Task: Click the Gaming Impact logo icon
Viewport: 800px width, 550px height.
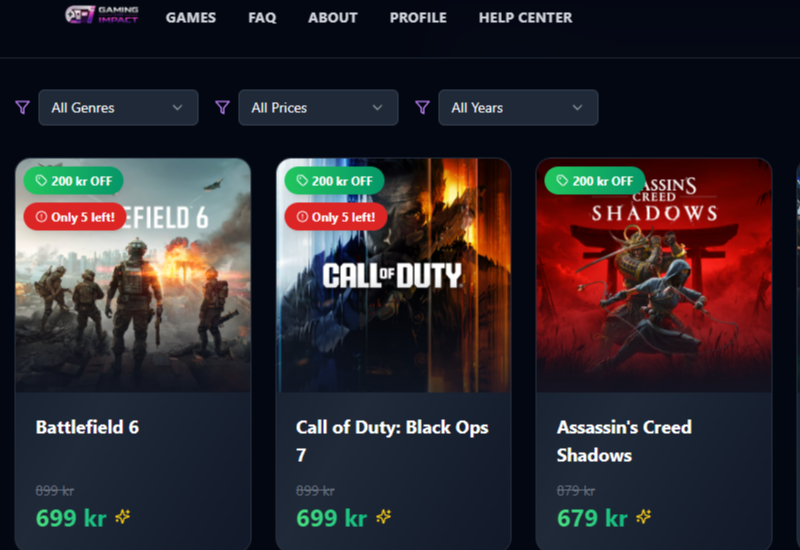Action: 80,15
